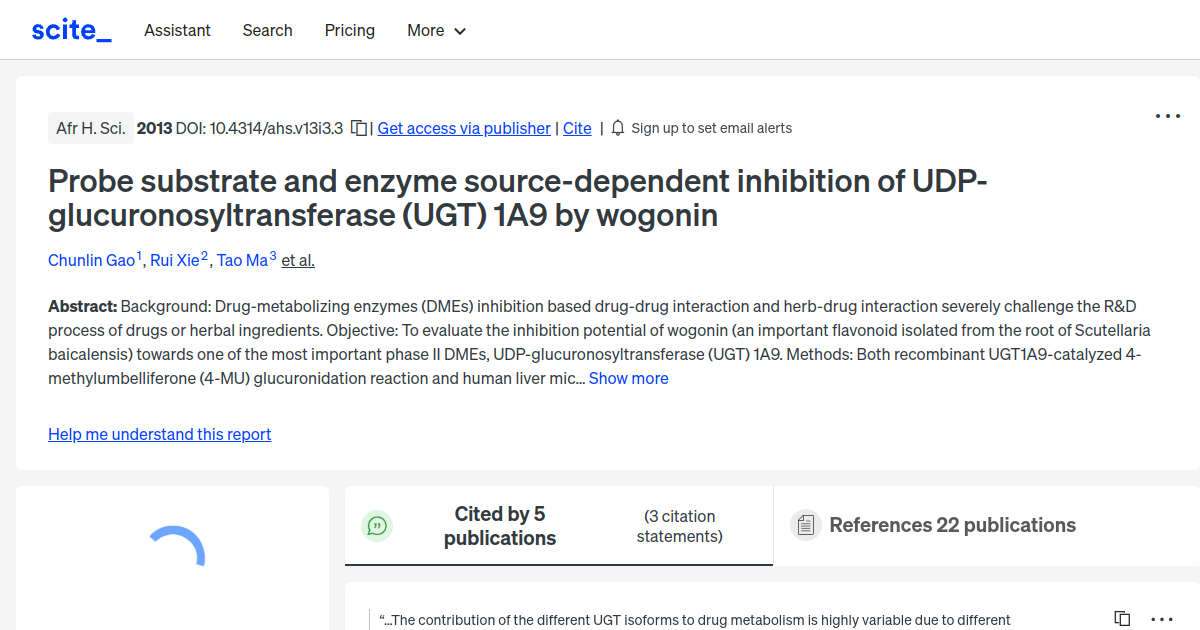The height and width of the screenshot is (630, 1200).
Task: Click Get access via publisher
Action: (x=463, y=128)
